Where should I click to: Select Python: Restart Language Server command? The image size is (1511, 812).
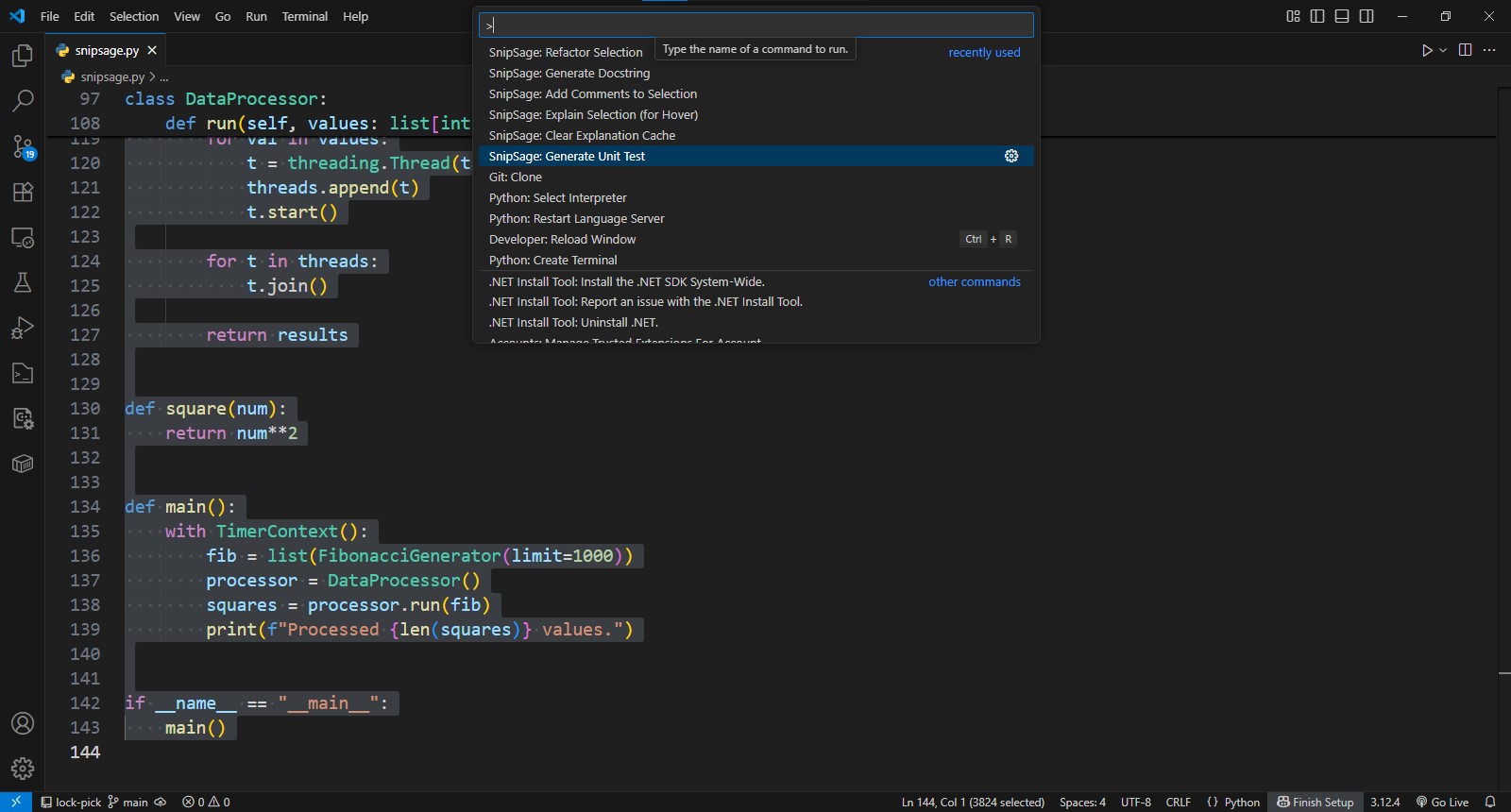point(756,218)
